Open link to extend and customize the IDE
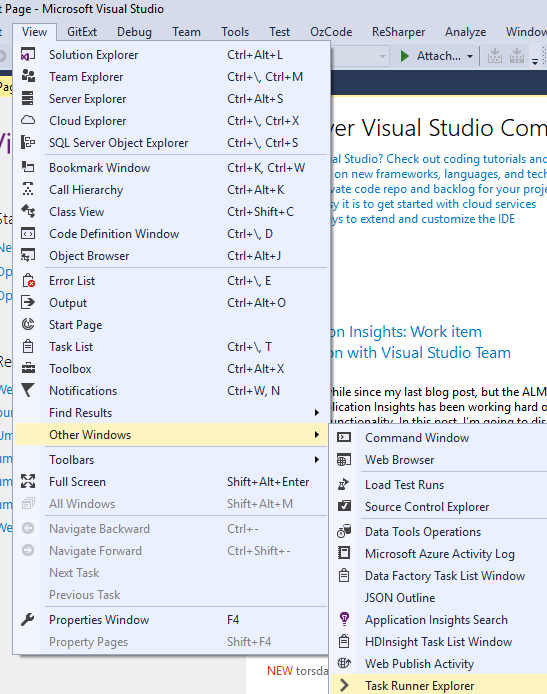This screenshot has height=694, width=547. (424, 219)
